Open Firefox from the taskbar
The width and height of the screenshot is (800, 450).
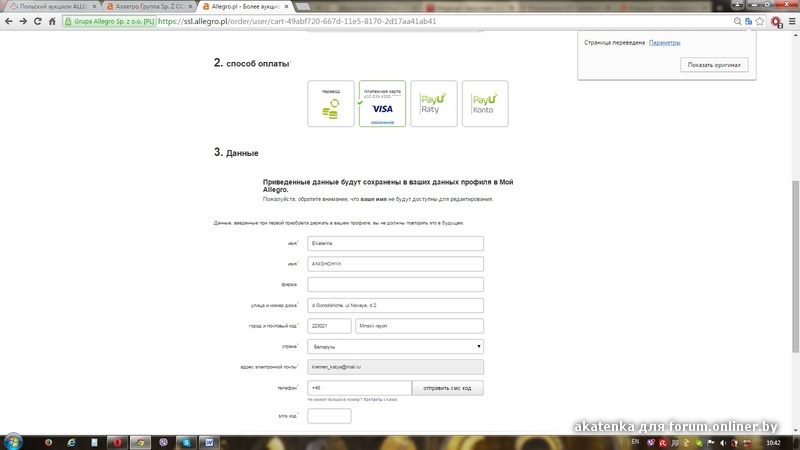tap(48, 442)
